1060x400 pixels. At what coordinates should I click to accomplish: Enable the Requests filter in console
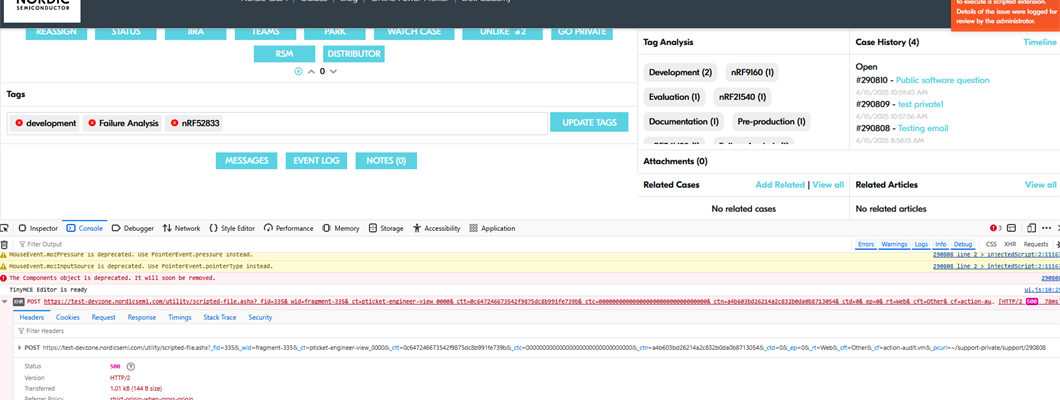click(1036, 244)
